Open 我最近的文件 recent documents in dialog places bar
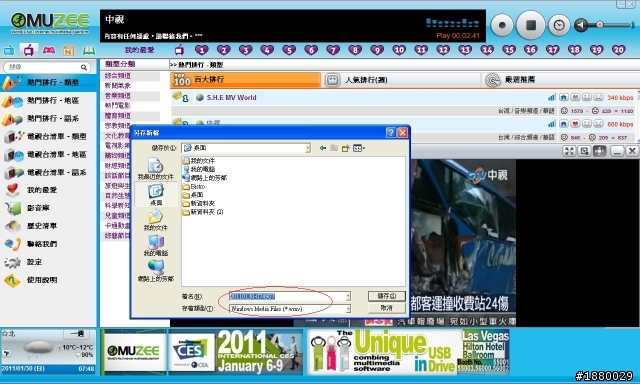 (x=156, y=169)
